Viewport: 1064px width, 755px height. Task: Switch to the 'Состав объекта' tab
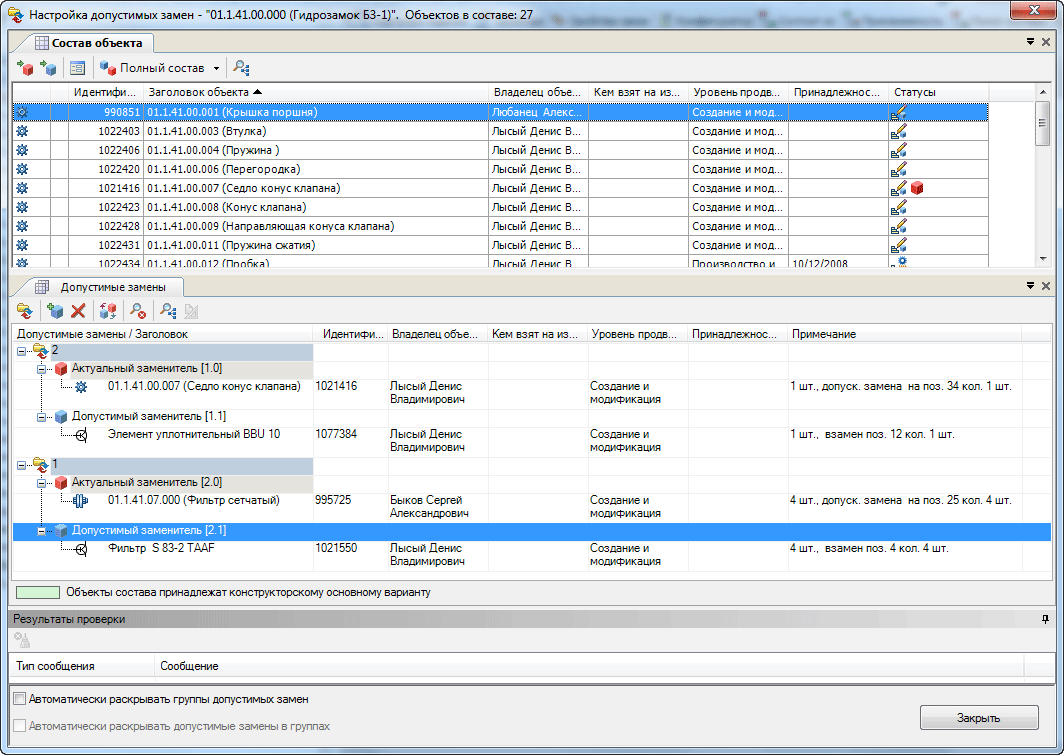tap(88, 42)
